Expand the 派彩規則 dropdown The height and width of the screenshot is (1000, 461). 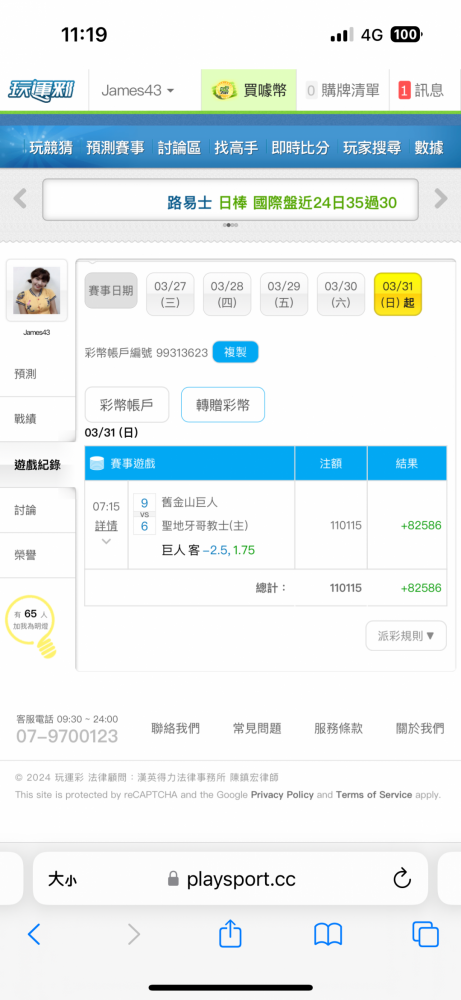(x=406, y=635)
